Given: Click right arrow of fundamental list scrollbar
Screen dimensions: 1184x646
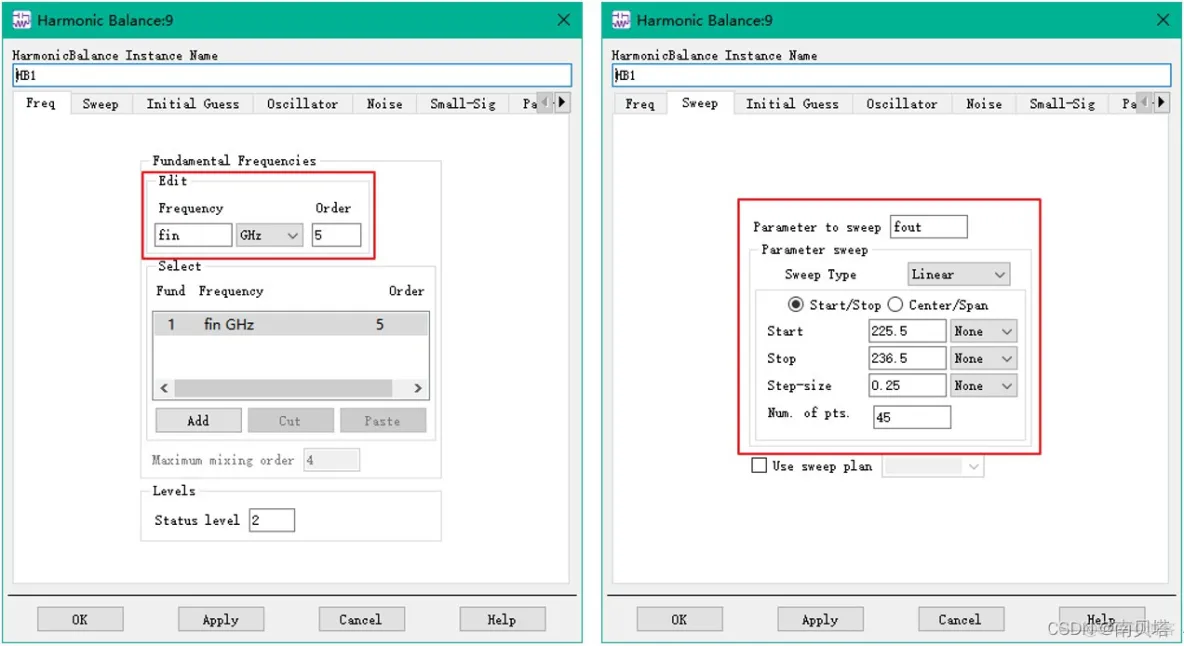Looking at the screenshot, I should [x=418, y=388].
